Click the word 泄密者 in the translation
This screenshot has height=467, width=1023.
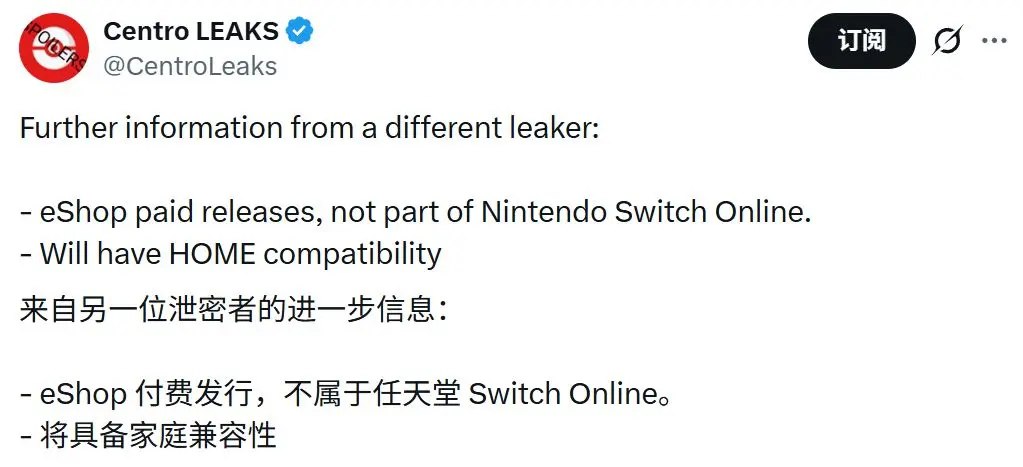coord(201,309)
